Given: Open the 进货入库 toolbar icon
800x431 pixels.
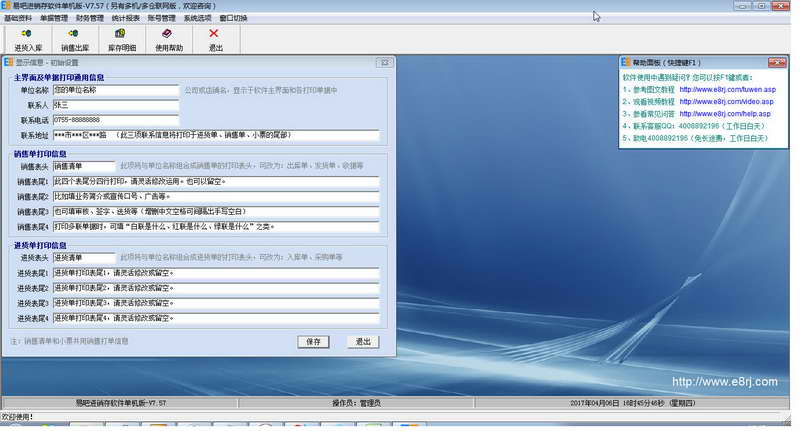Looking at the screenshot, I should point(28,39).
